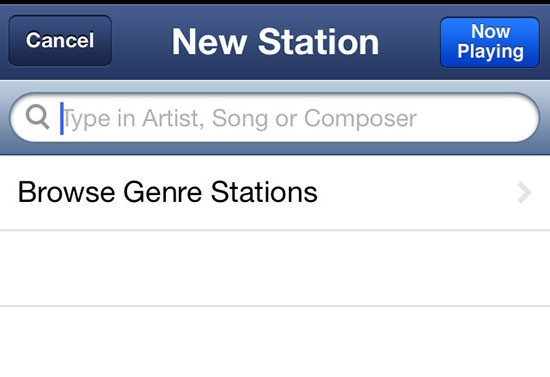Click the blinking blue text cursor
The height and width of the screenshot is (377, 550).
click(62, 118)
